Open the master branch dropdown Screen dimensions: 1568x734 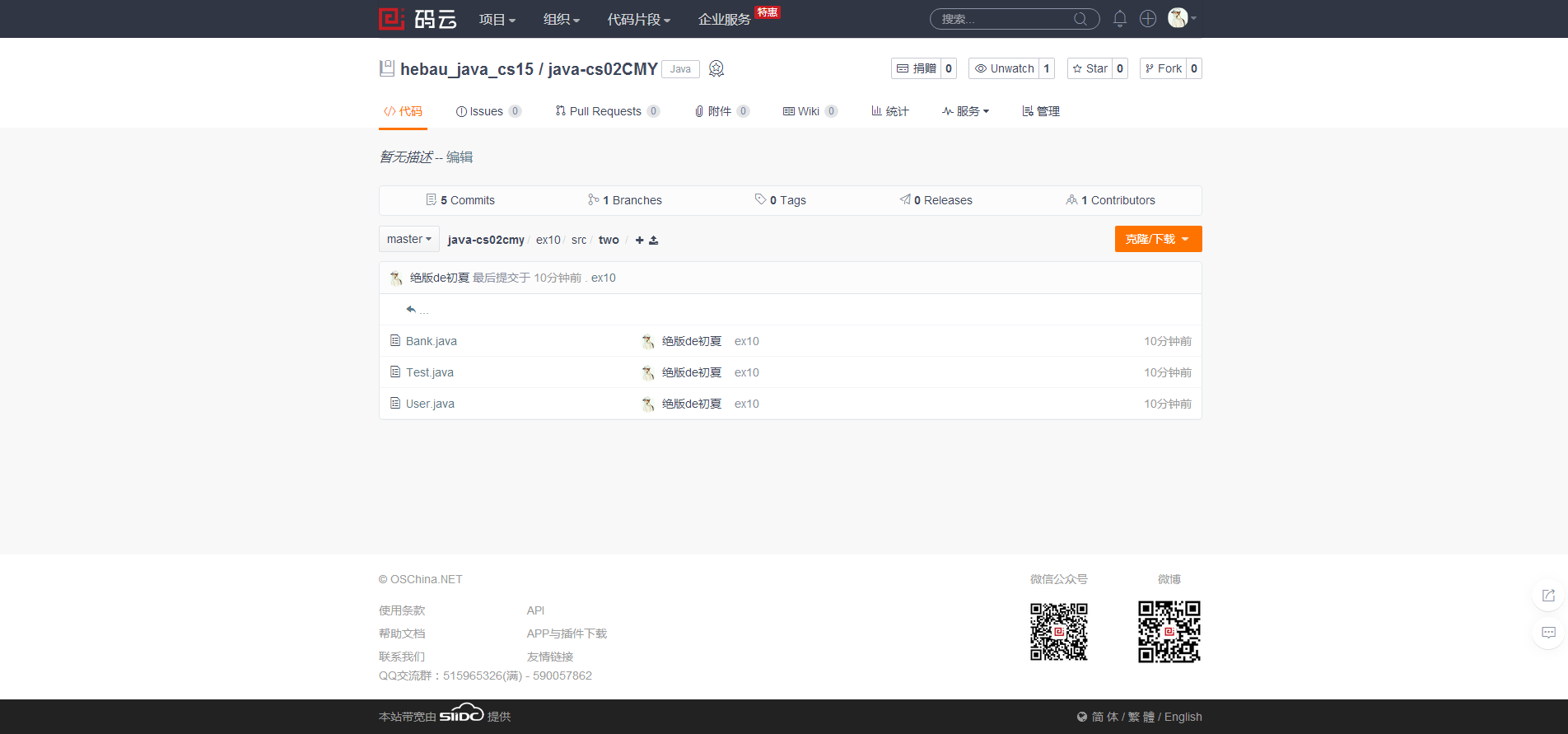tap(408, 239)
